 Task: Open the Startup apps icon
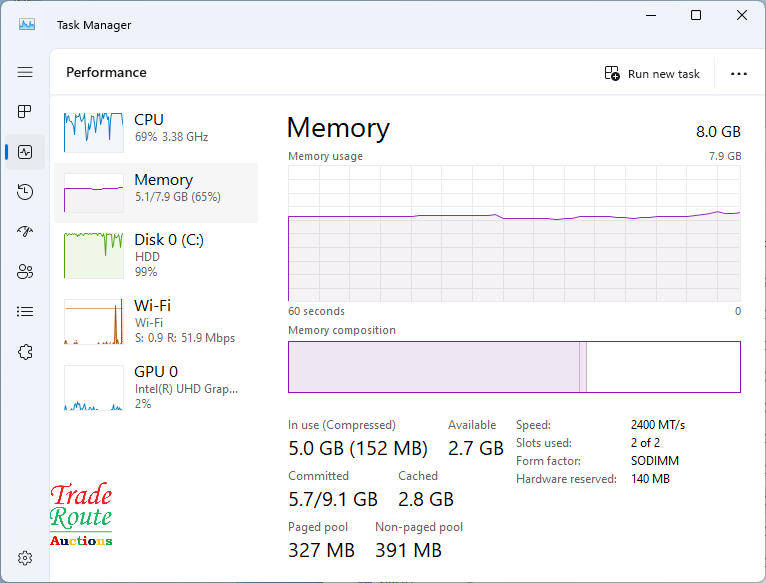tap(25, 232)
